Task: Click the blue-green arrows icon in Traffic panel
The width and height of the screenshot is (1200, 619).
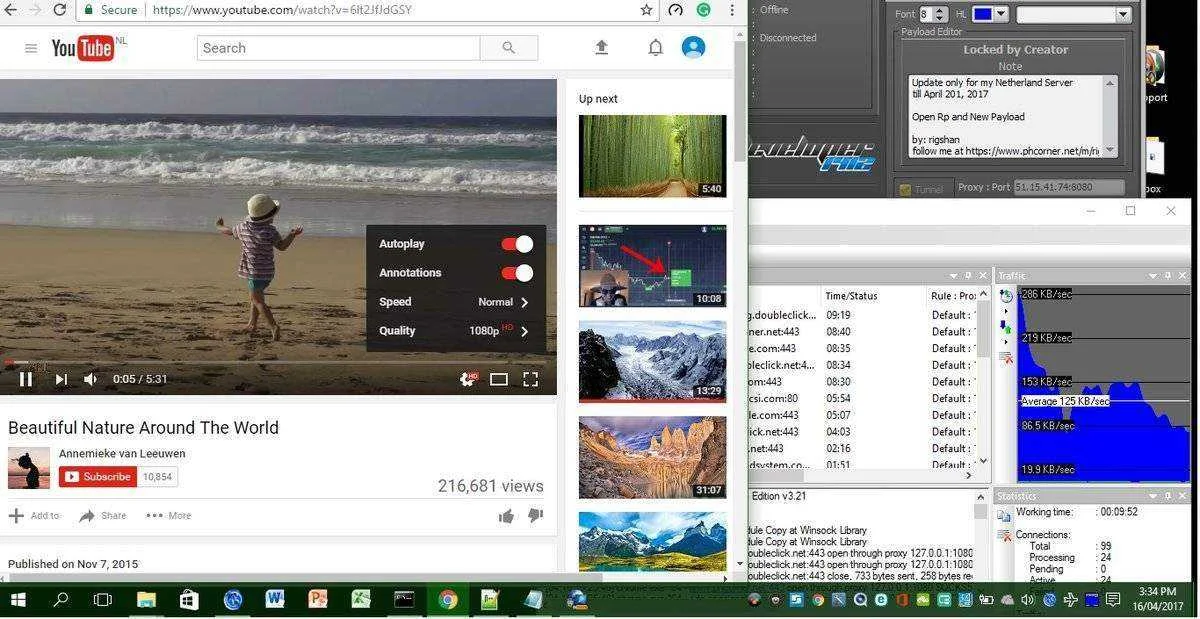Action: (x=1006, y=327)
